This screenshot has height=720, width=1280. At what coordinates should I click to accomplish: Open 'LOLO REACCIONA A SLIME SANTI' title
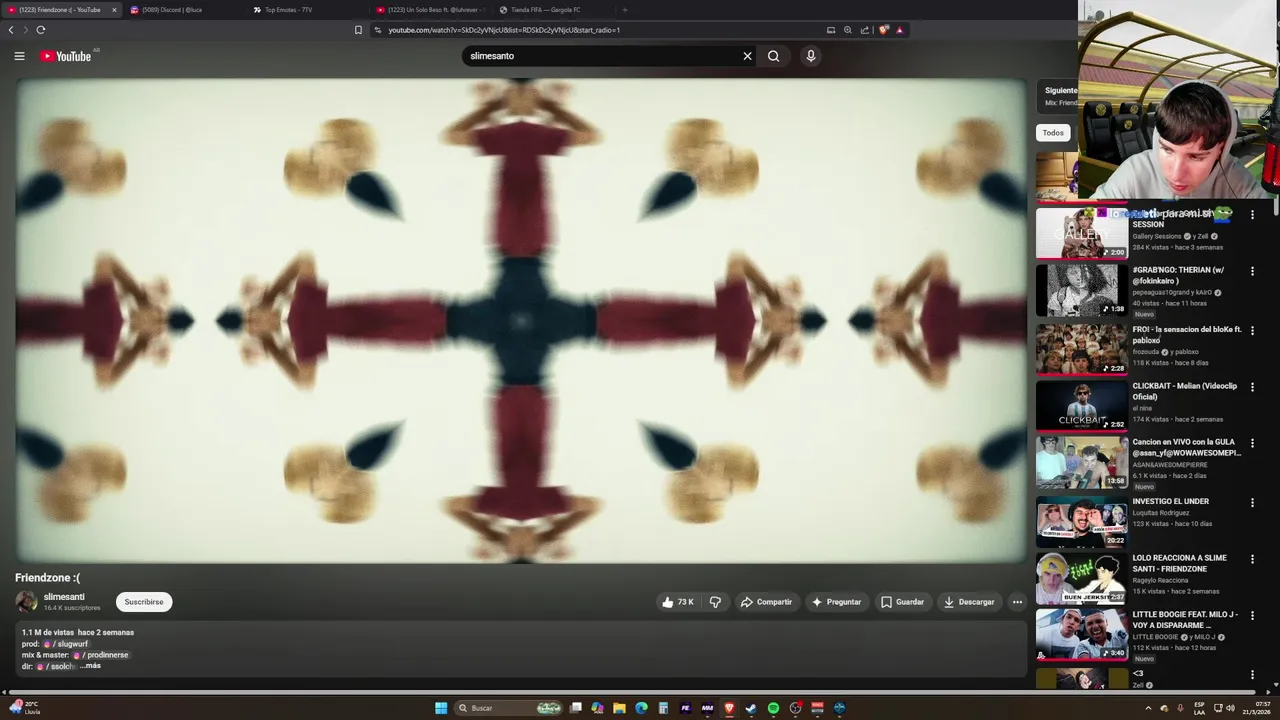[x=1180, y=563]
